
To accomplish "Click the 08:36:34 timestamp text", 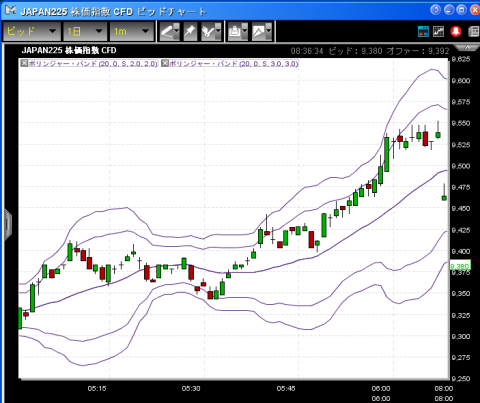I will click(x=307, y=51).
